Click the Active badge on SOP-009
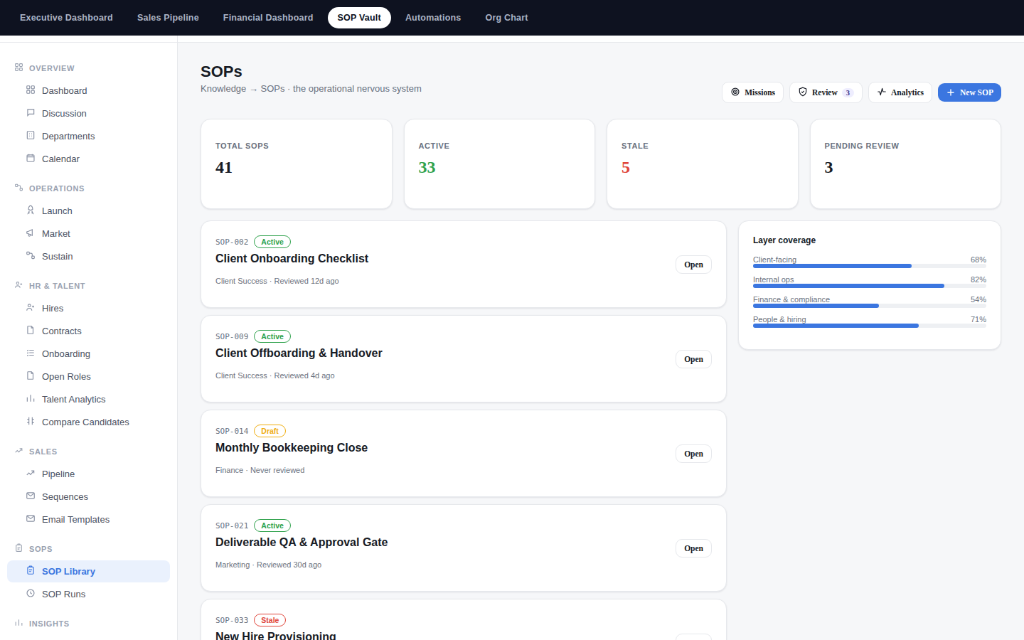Viewport: 1024px width, 640px height. point(272,336)
